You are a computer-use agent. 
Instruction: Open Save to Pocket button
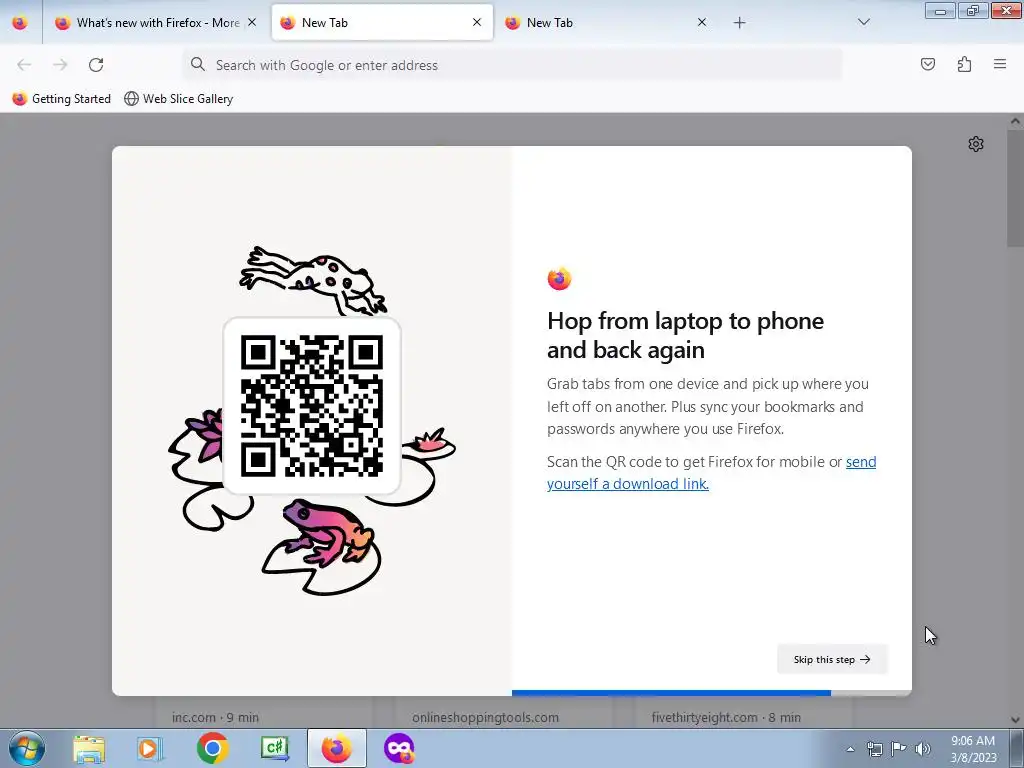[x=928, y=64]
